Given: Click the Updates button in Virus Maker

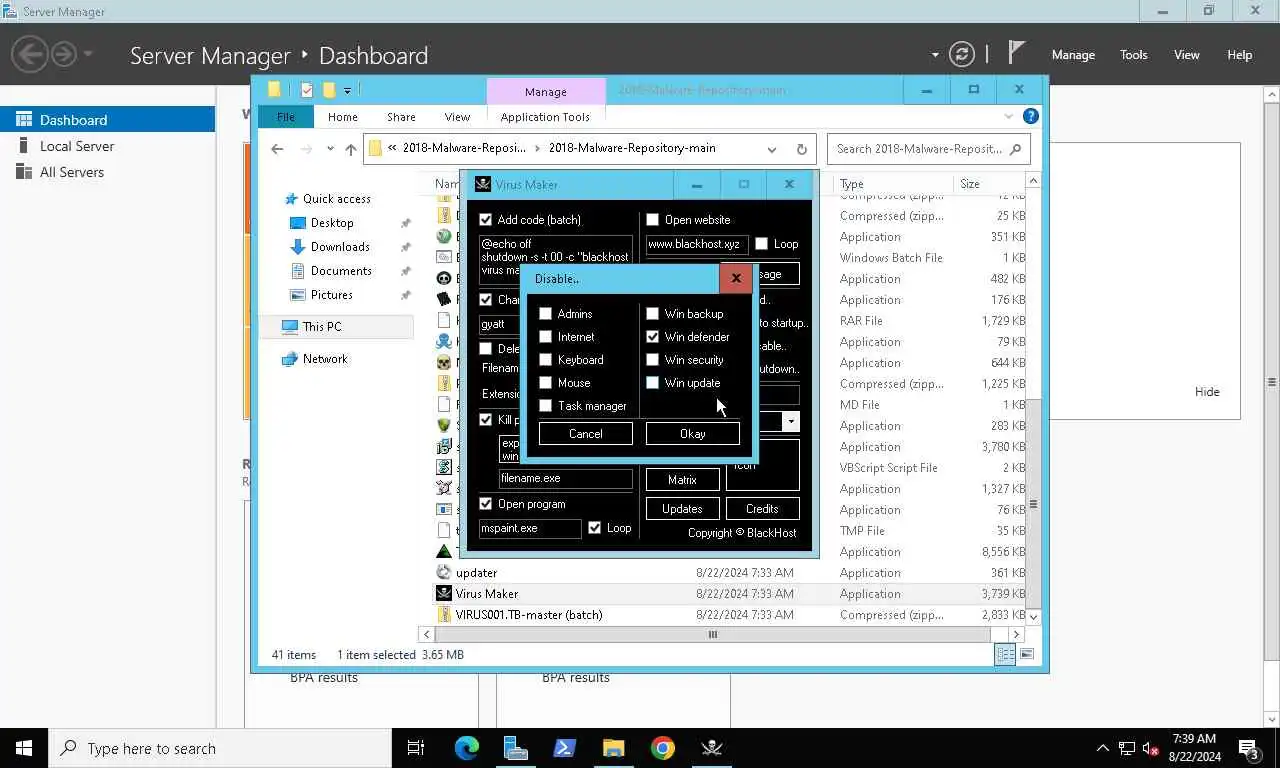Looking at the screenshot, I should click(x=682, y=508).
